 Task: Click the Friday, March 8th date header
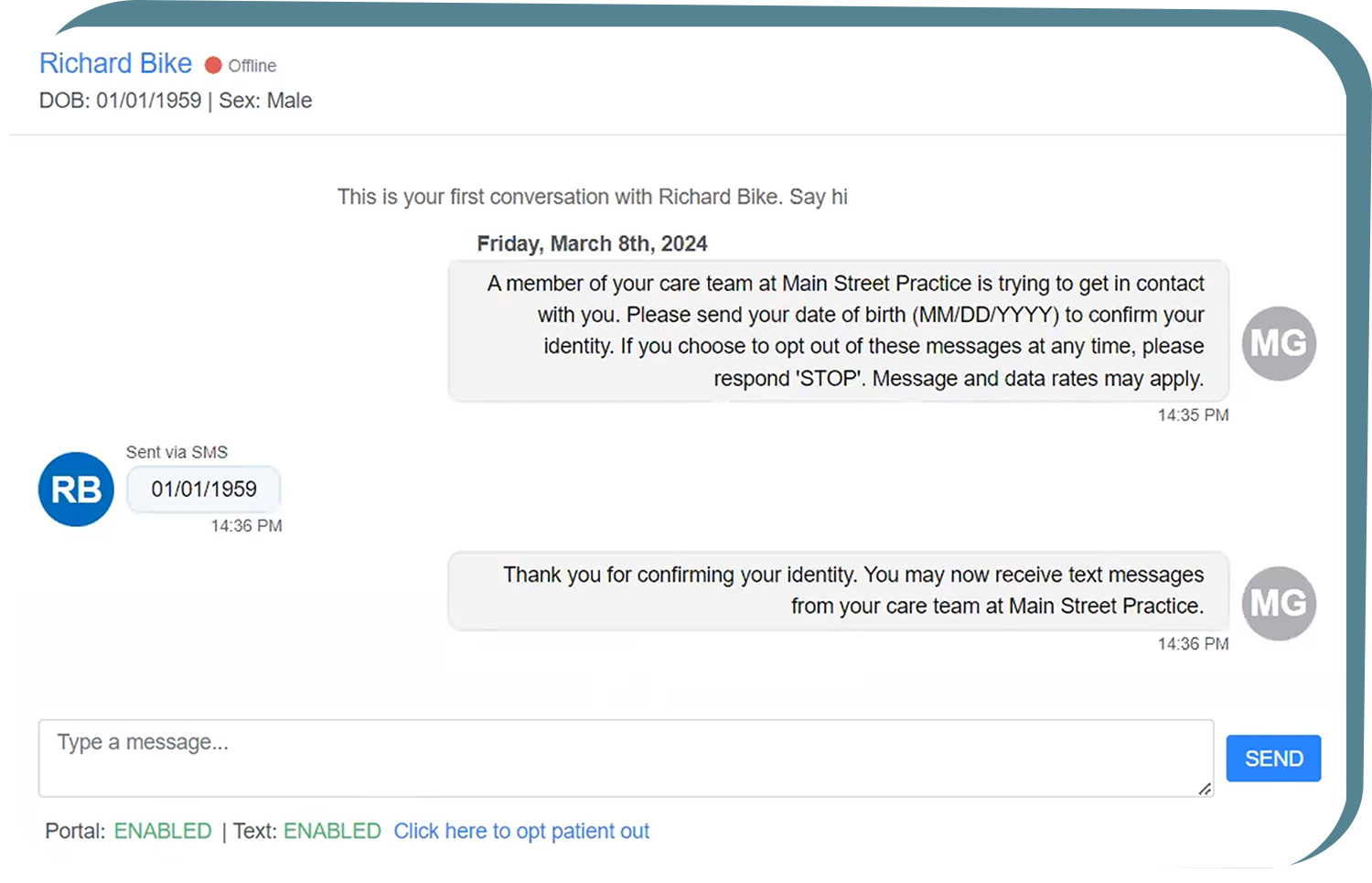592,243
